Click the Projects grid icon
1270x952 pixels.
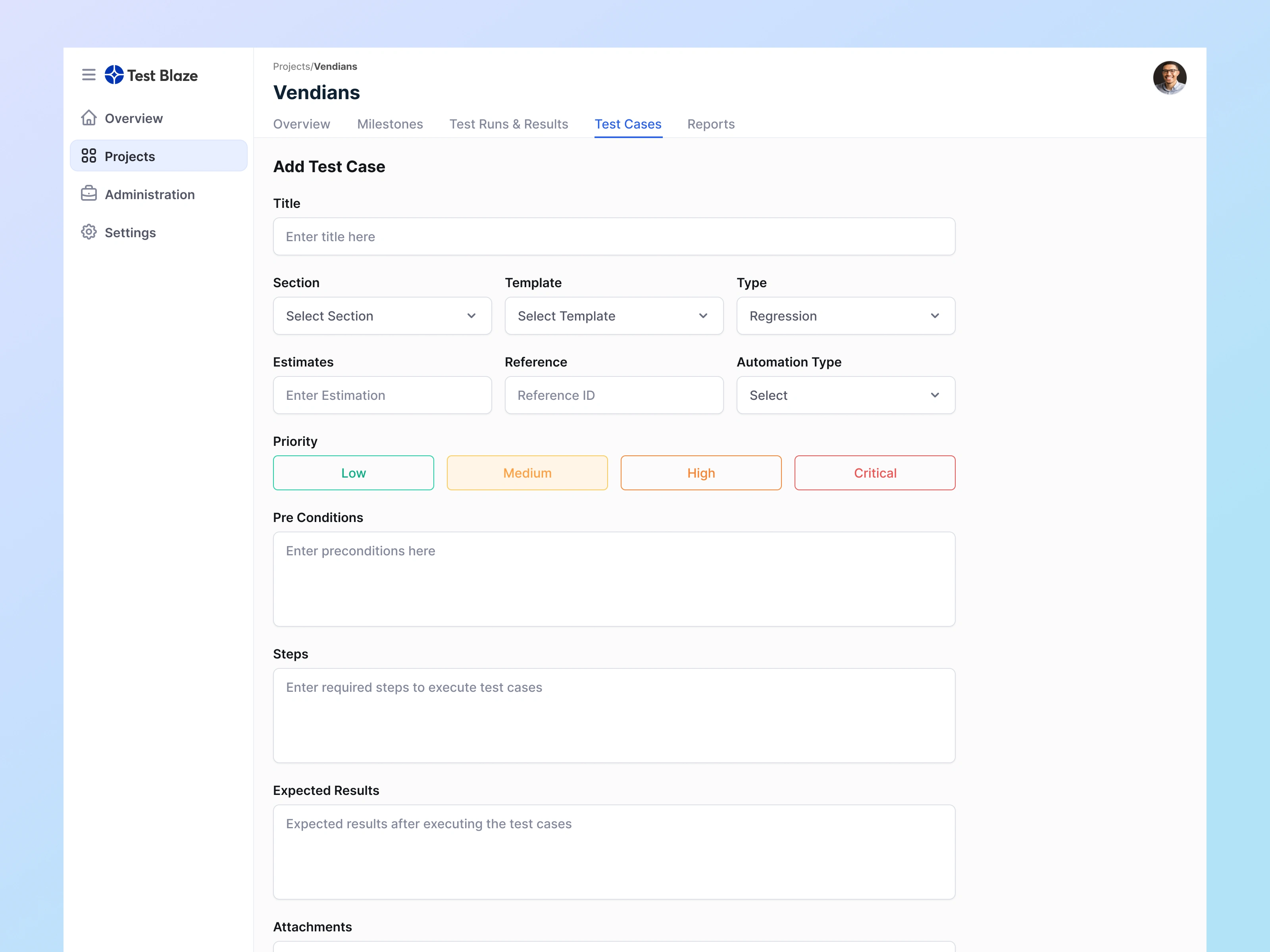click(89, 155)
